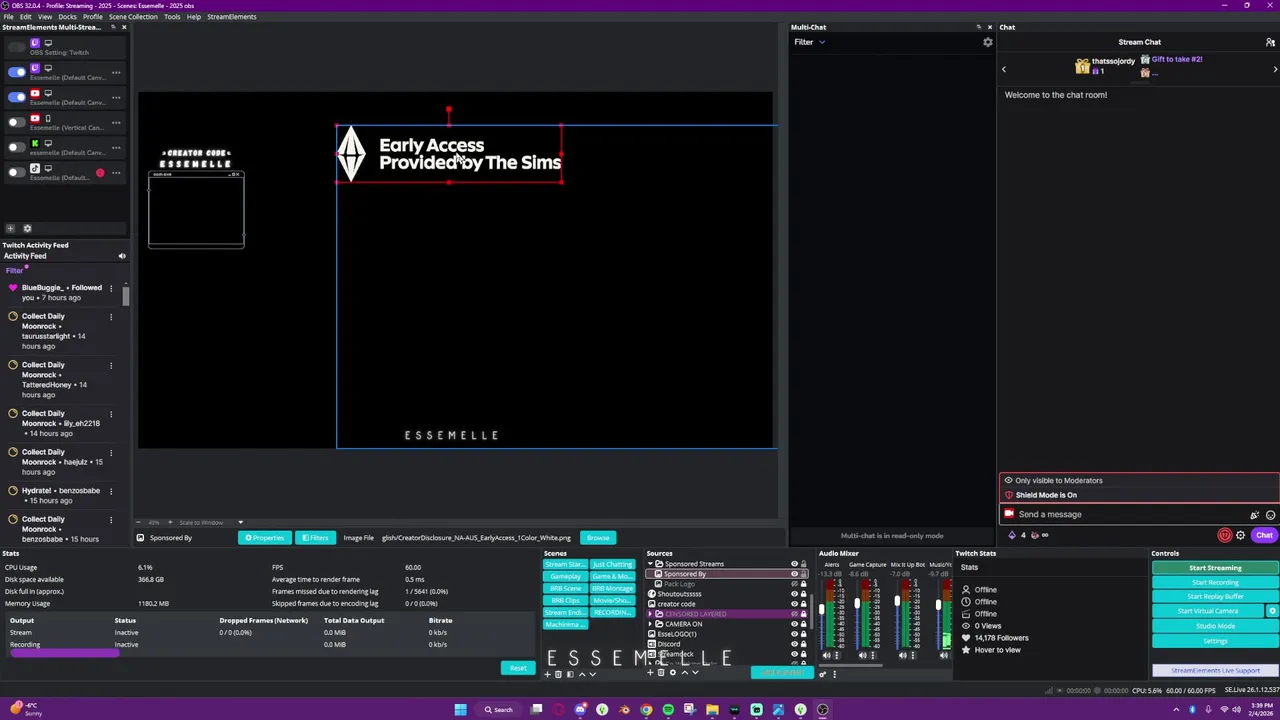Screen dimensions: 1280x720
Task: Click the Start Streaming button
Action: [x=1215, y=568]
